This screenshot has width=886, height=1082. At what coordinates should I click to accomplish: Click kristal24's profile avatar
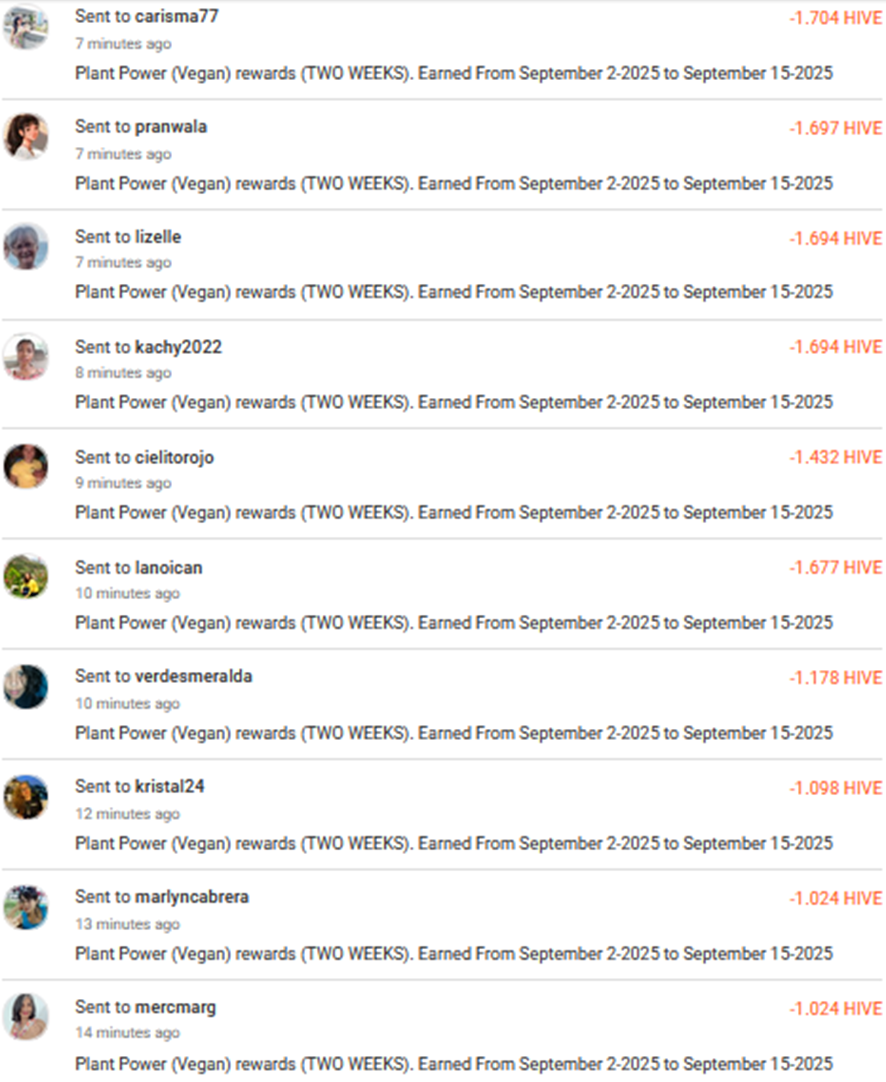click(26, 796)
